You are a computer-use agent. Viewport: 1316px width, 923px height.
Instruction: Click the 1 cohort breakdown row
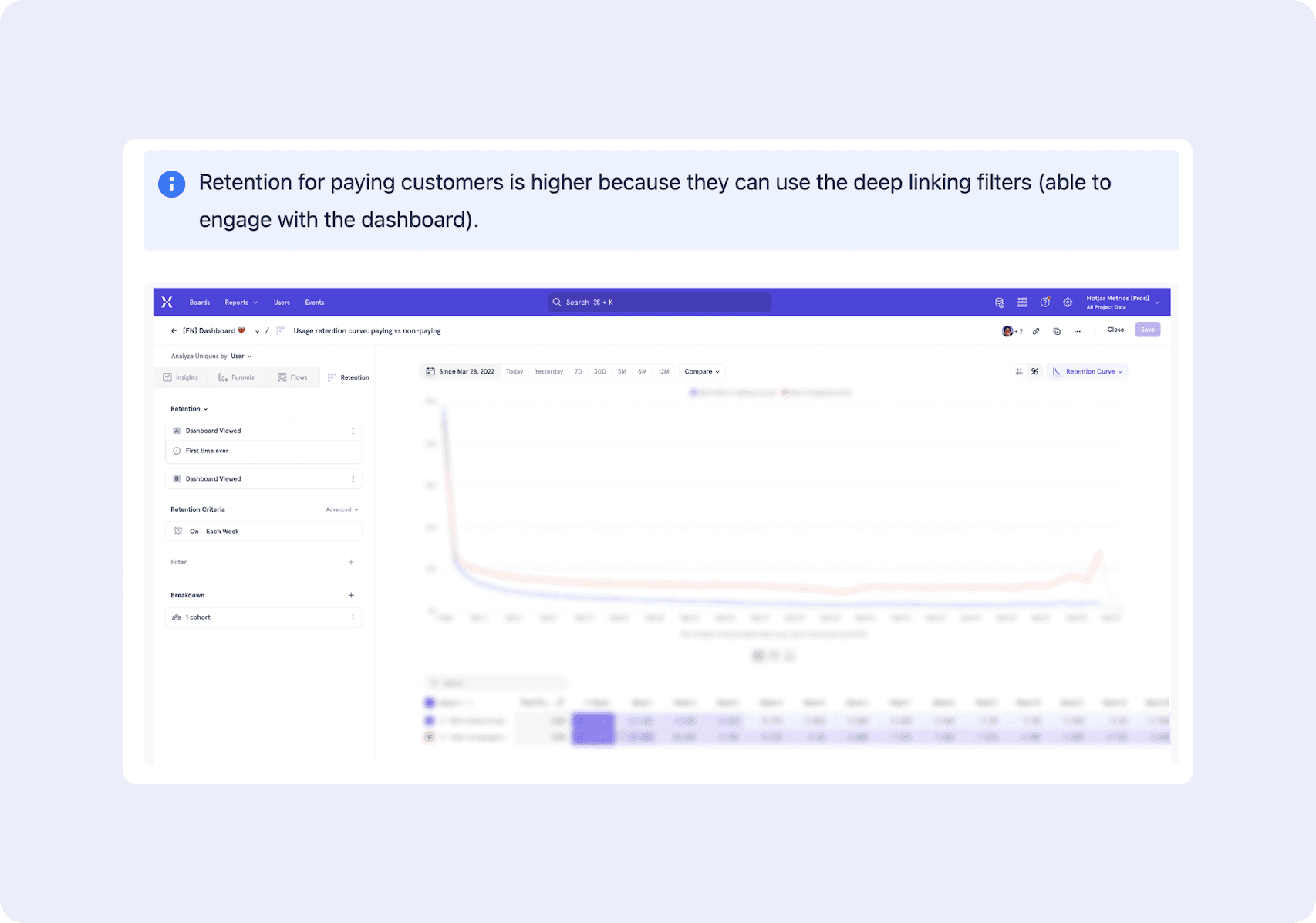[x=263, y=617]
